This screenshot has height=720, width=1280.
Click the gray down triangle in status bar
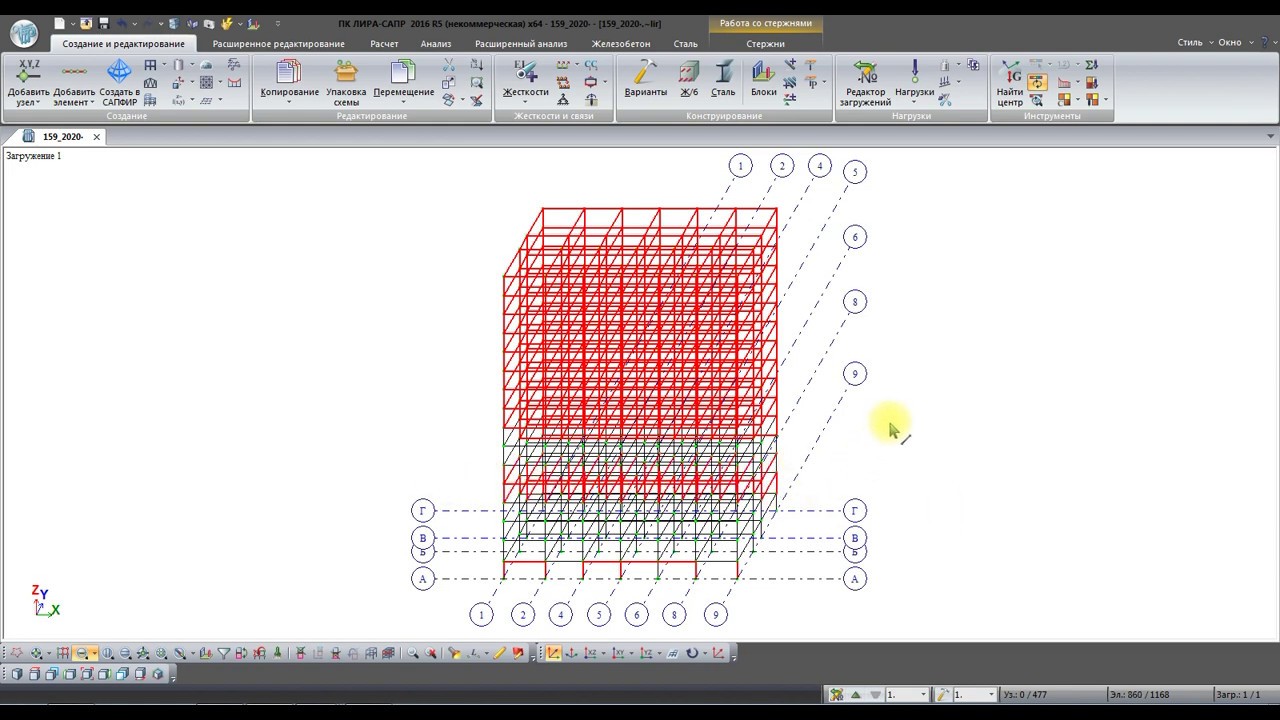[x=875, y=694]
